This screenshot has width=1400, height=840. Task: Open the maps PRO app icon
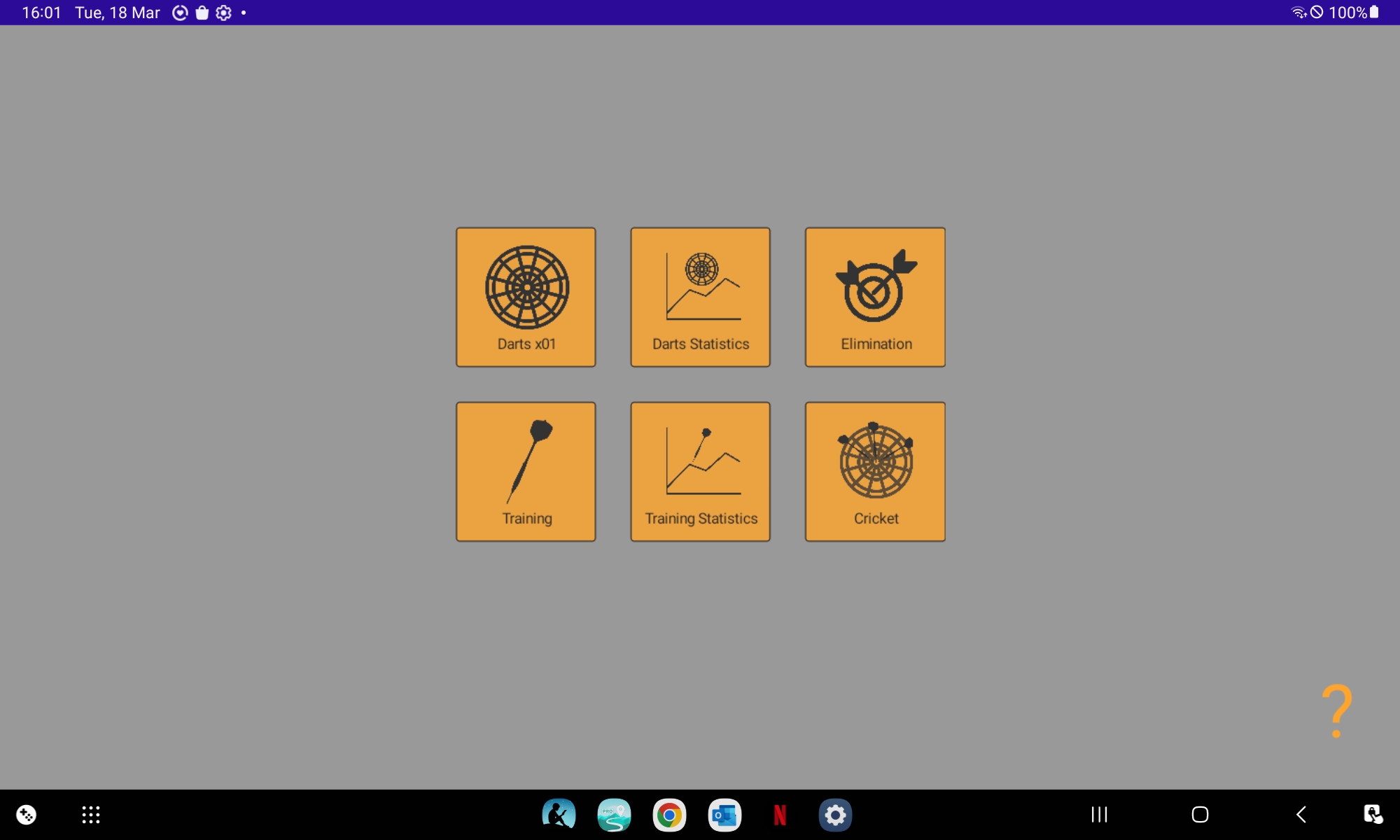pos(614,815)
